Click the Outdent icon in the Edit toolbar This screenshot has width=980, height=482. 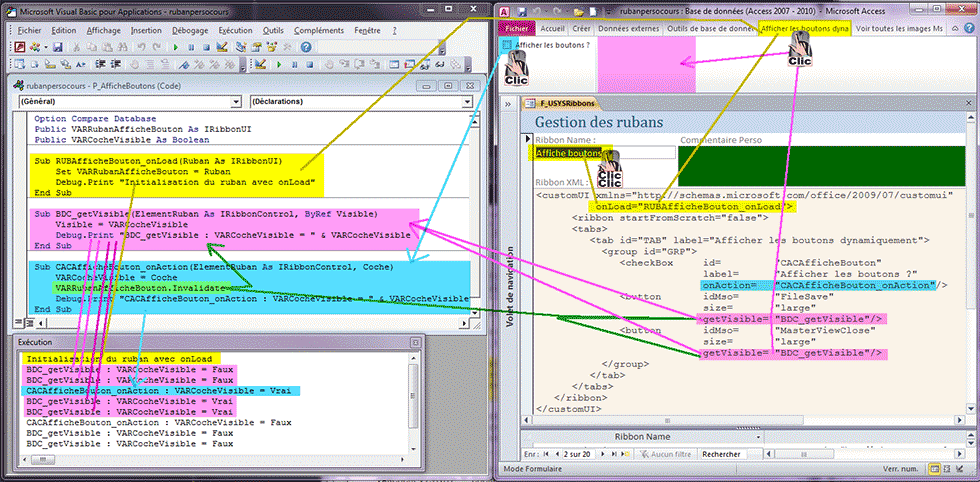(x=116, y=64)
